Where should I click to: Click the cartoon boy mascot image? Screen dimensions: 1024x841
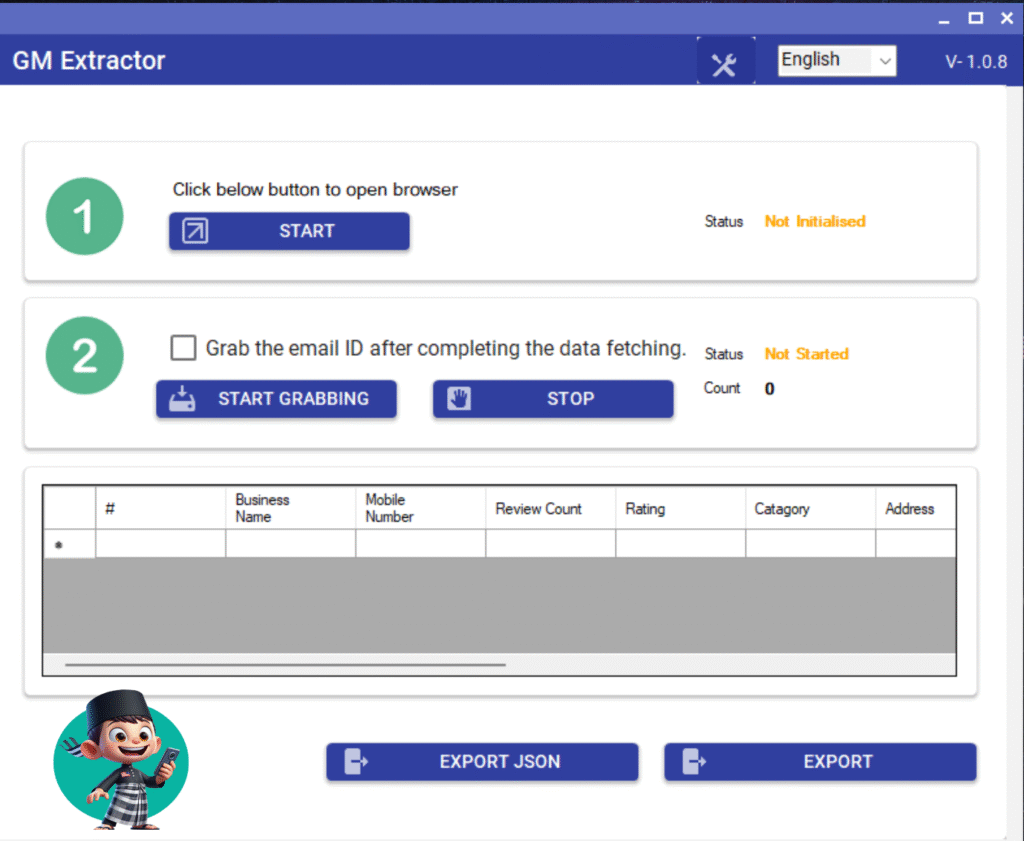120,760
